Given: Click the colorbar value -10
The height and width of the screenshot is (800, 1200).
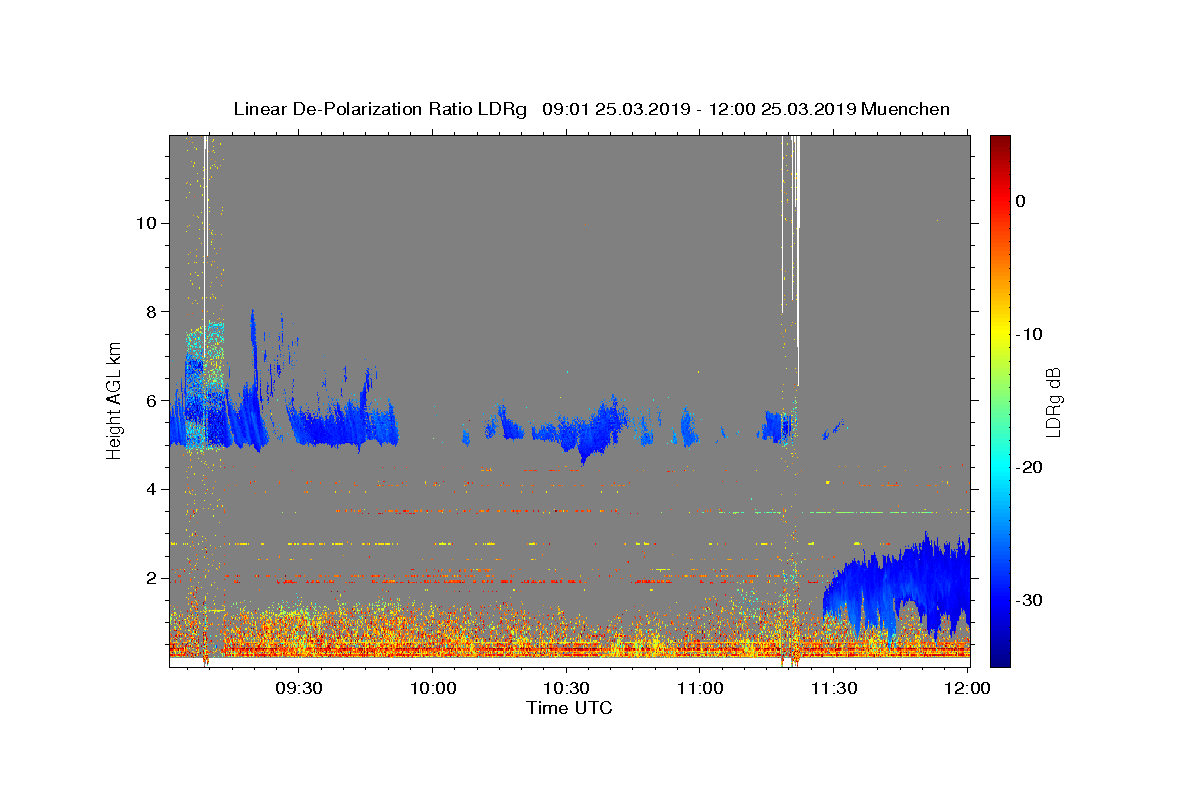Looking at the screenshot, I should click(x=1030, y=334).
